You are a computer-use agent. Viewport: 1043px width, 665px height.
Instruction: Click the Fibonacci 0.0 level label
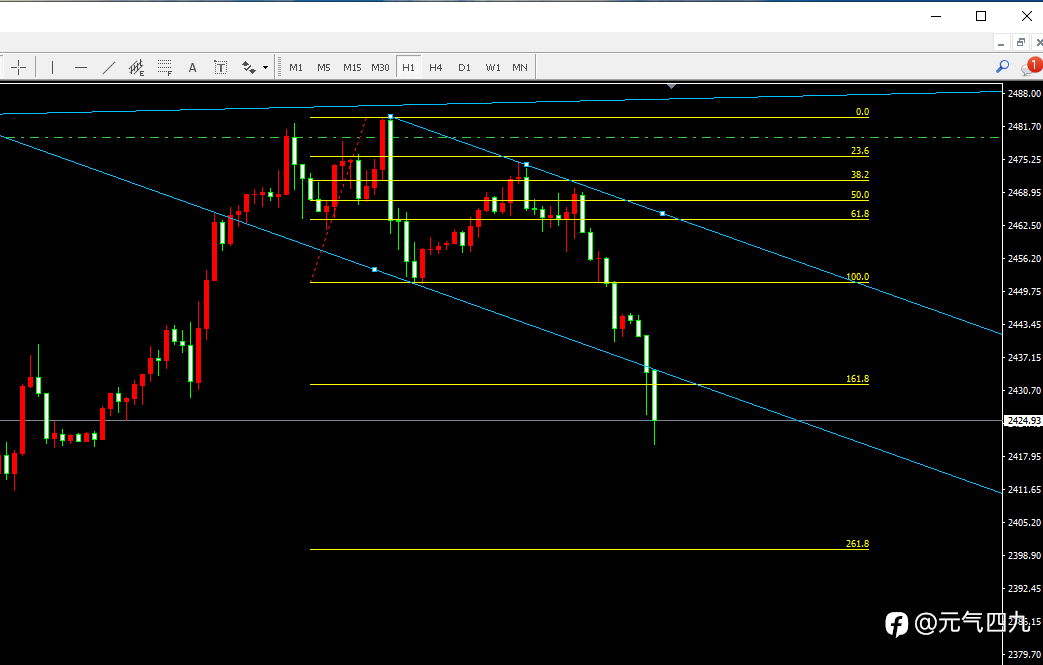click(x=862, y=112)
